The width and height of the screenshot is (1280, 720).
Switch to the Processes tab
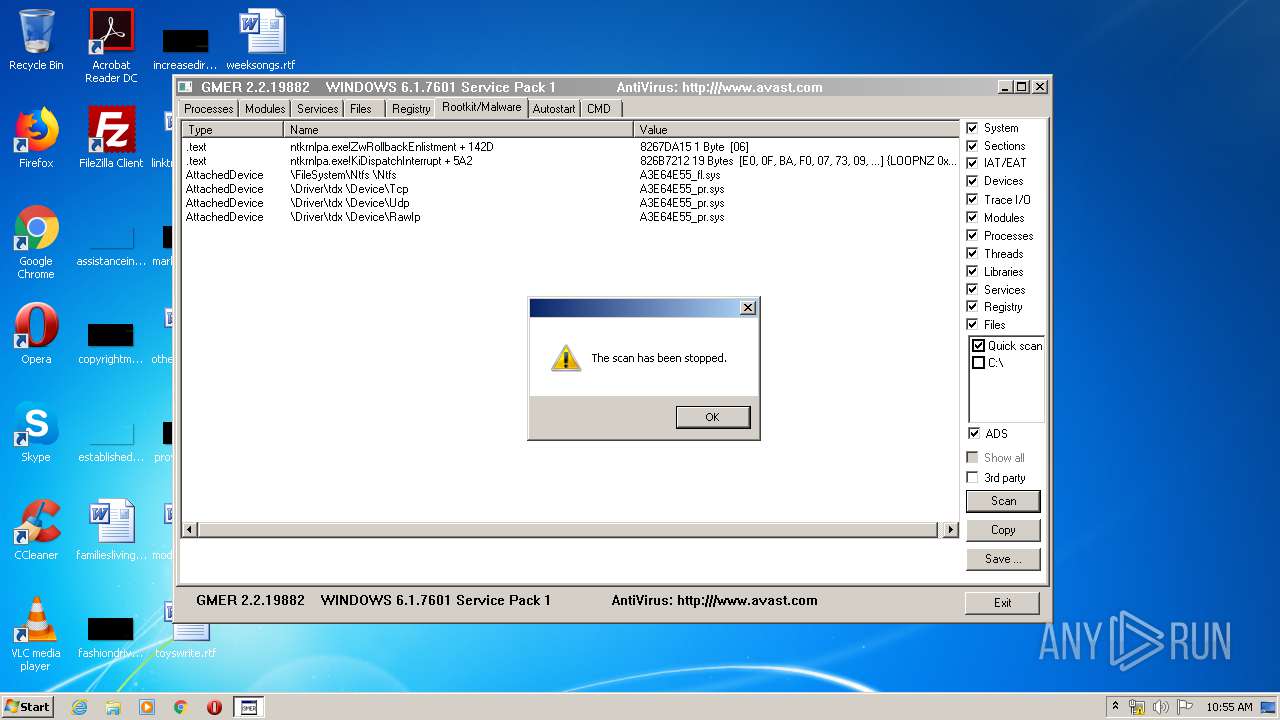(x=209, y=109)
